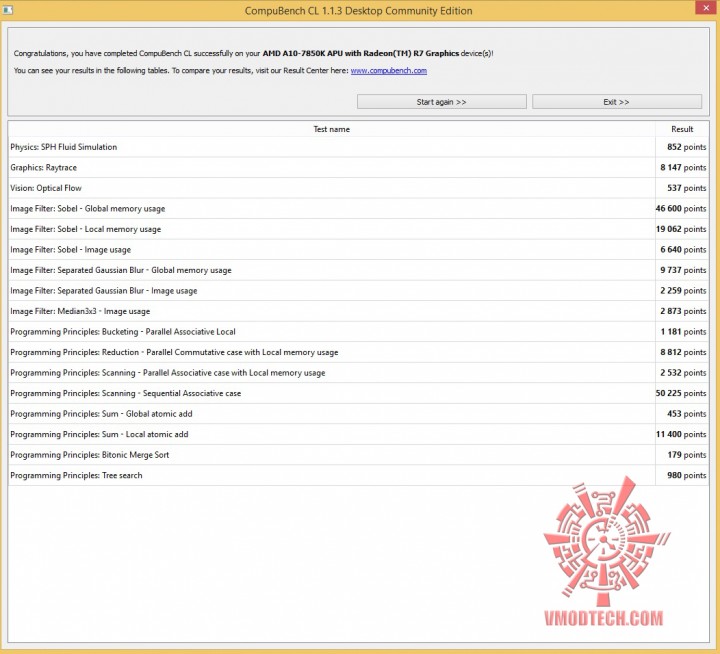The width and height of the screenshot is (720, 654).
Task: Click the 8 812 points result
Action: 683,352
